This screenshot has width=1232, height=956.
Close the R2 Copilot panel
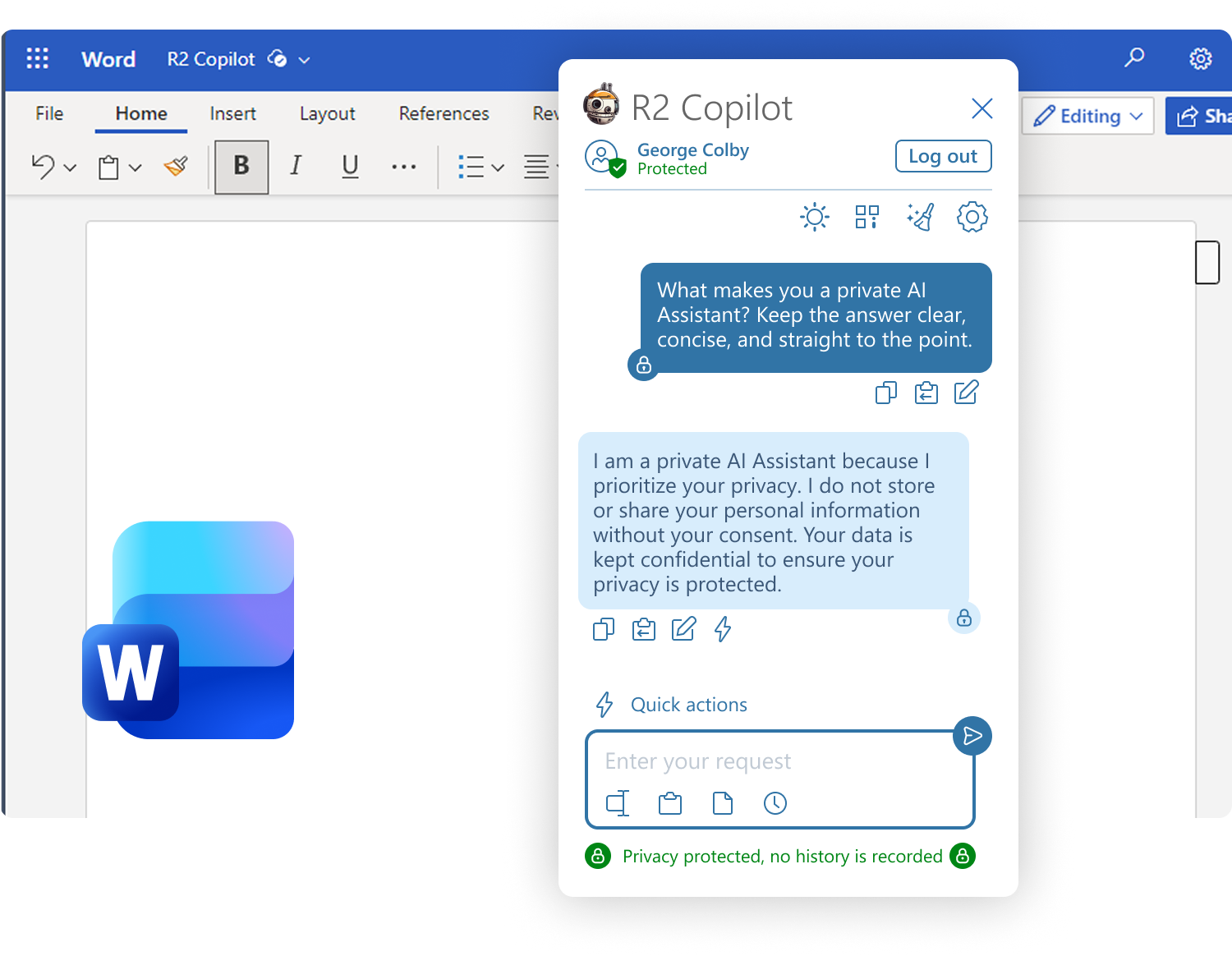pyautogui.click(x=981, y=108)
